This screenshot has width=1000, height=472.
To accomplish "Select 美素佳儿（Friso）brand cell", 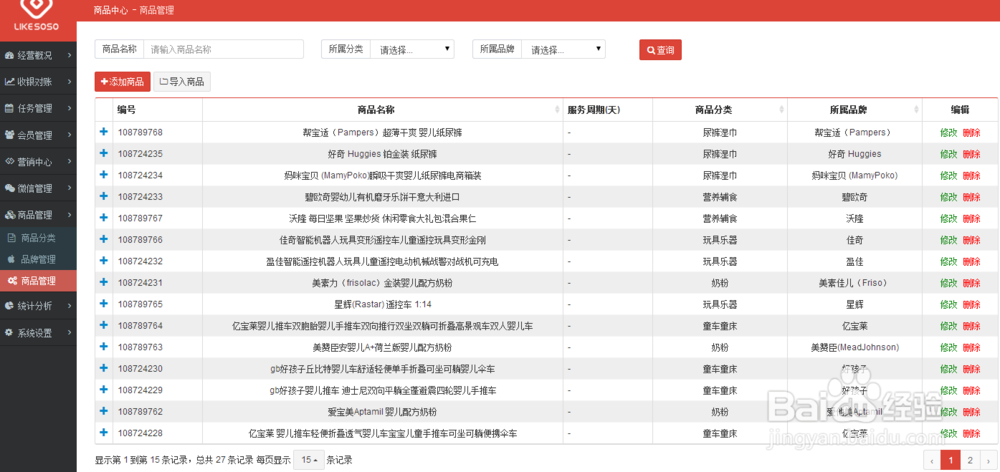I will click(853, 283).
